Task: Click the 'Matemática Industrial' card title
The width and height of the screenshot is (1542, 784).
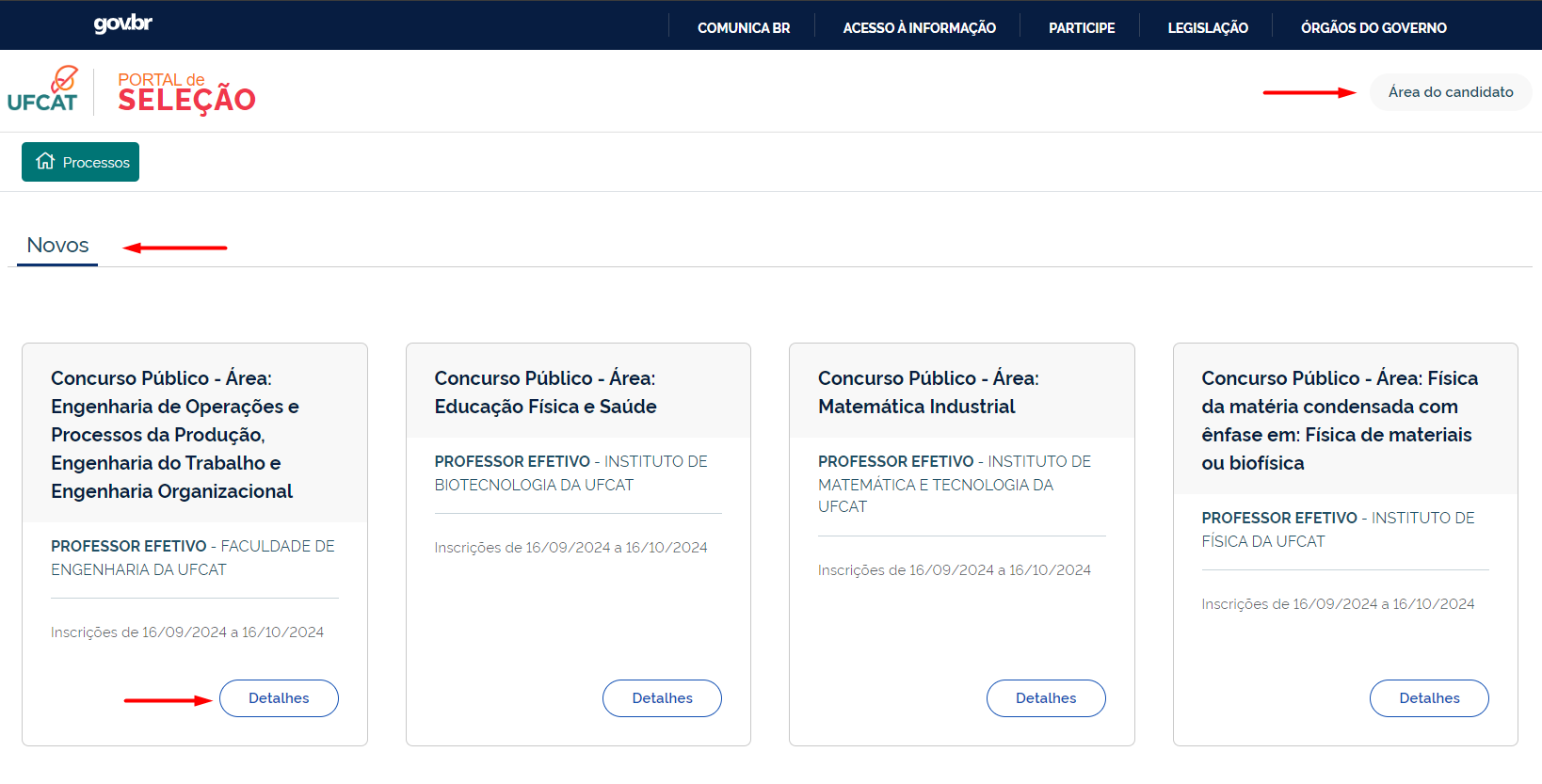Action: [x=928, y=392]
